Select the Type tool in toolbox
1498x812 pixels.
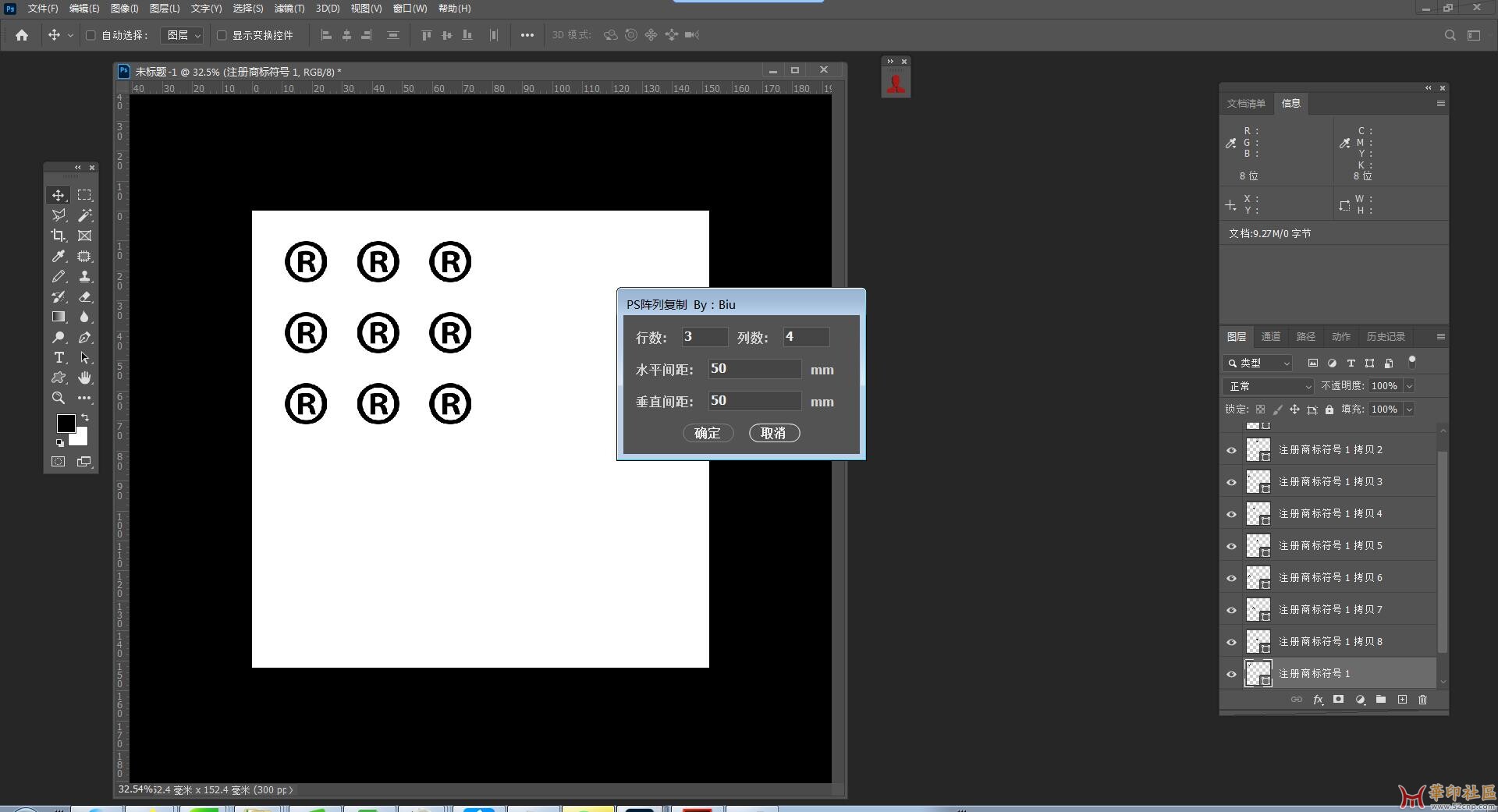click(x=59, y=357)
